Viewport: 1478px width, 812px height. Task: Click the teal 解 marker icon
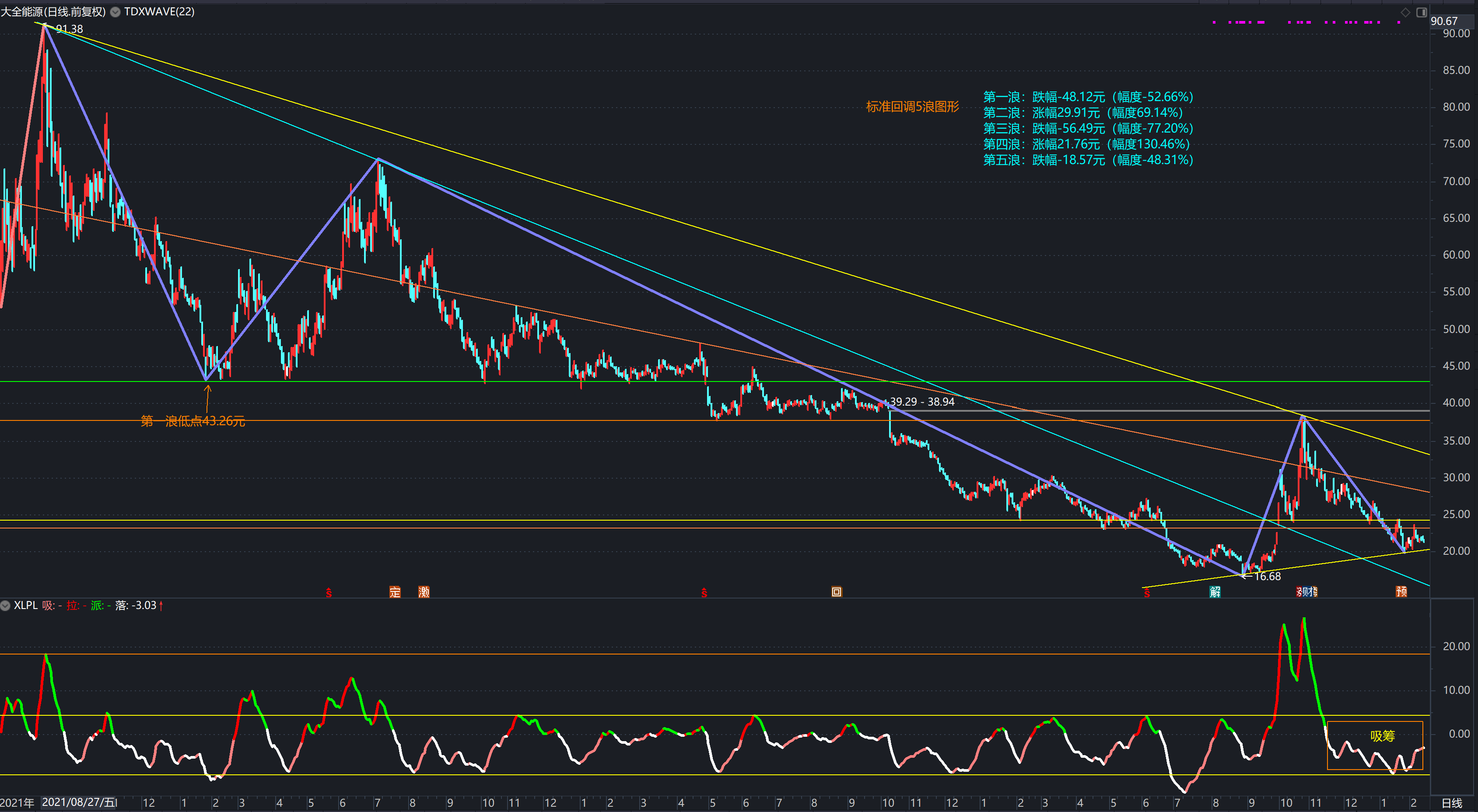tap(1215, 591)
